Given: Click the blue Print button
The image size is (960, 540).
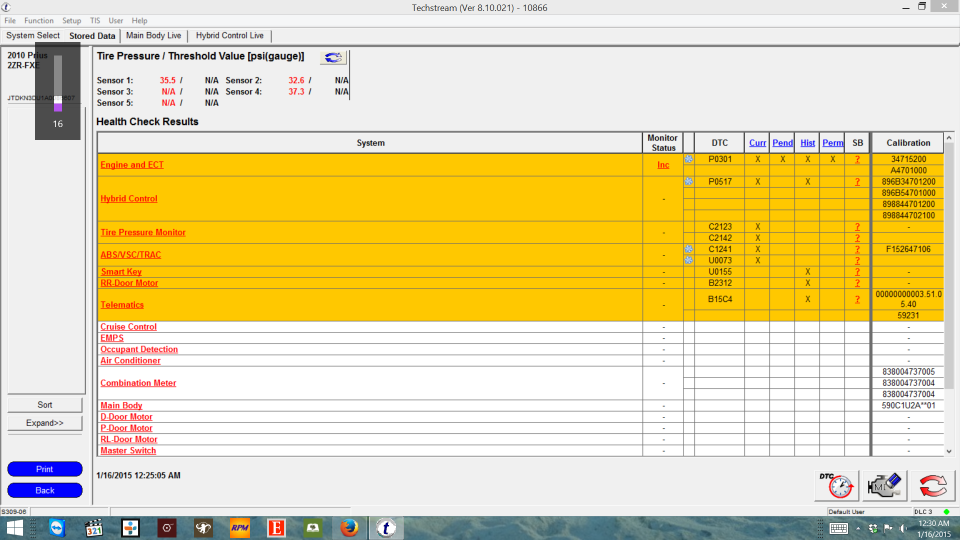Looking at the screenshot, I should (45, 469).
